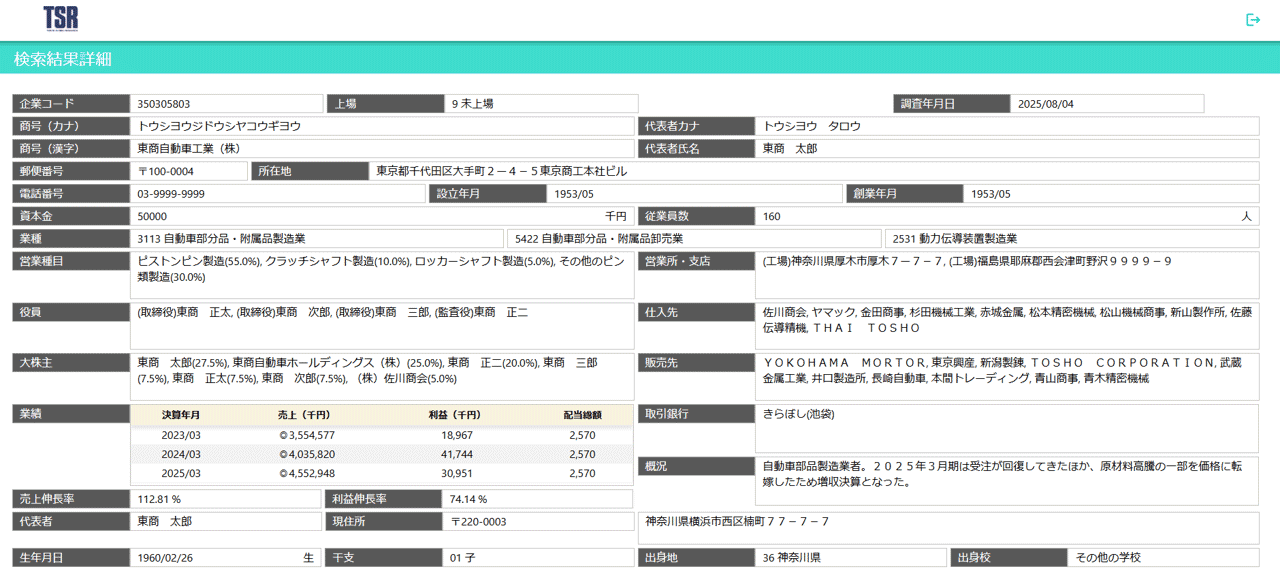The image size is (1280, 582).
Task: Click the 配当総額 column header
Action: [x=583, y=415]
